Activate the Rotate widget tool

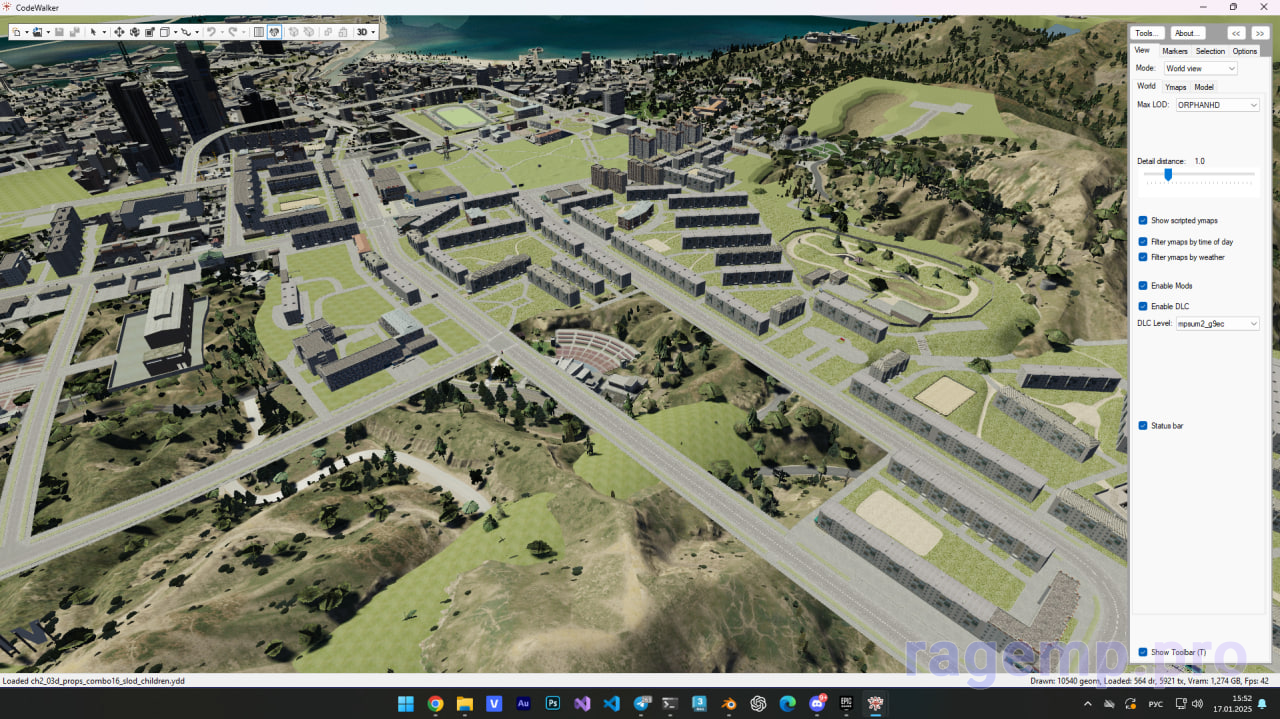click(x=134, y=32)
